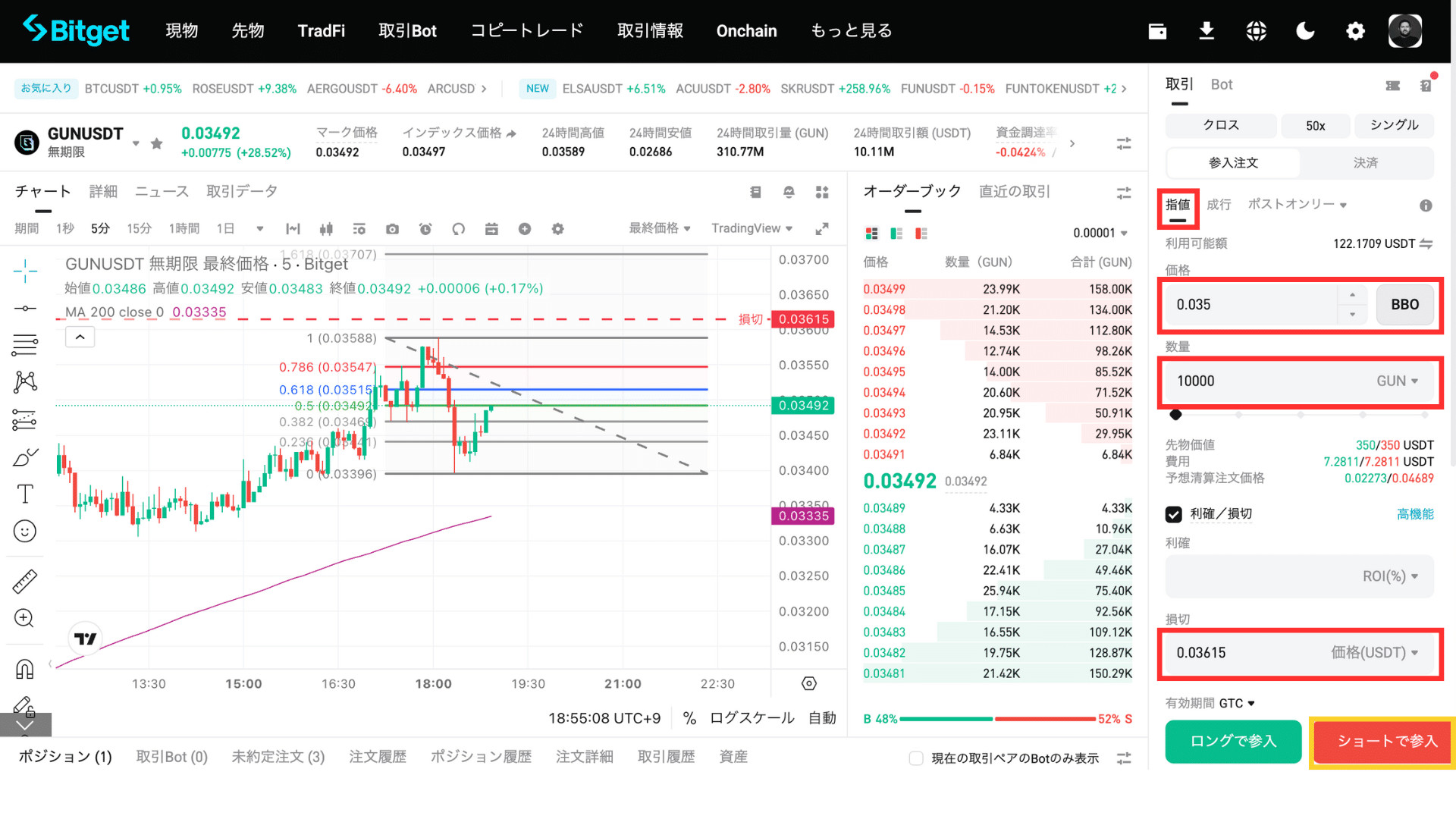Uncheck the 利確/損切 checkbox
This screenshot has width=1456, height=819.
tap(1173, 514)
